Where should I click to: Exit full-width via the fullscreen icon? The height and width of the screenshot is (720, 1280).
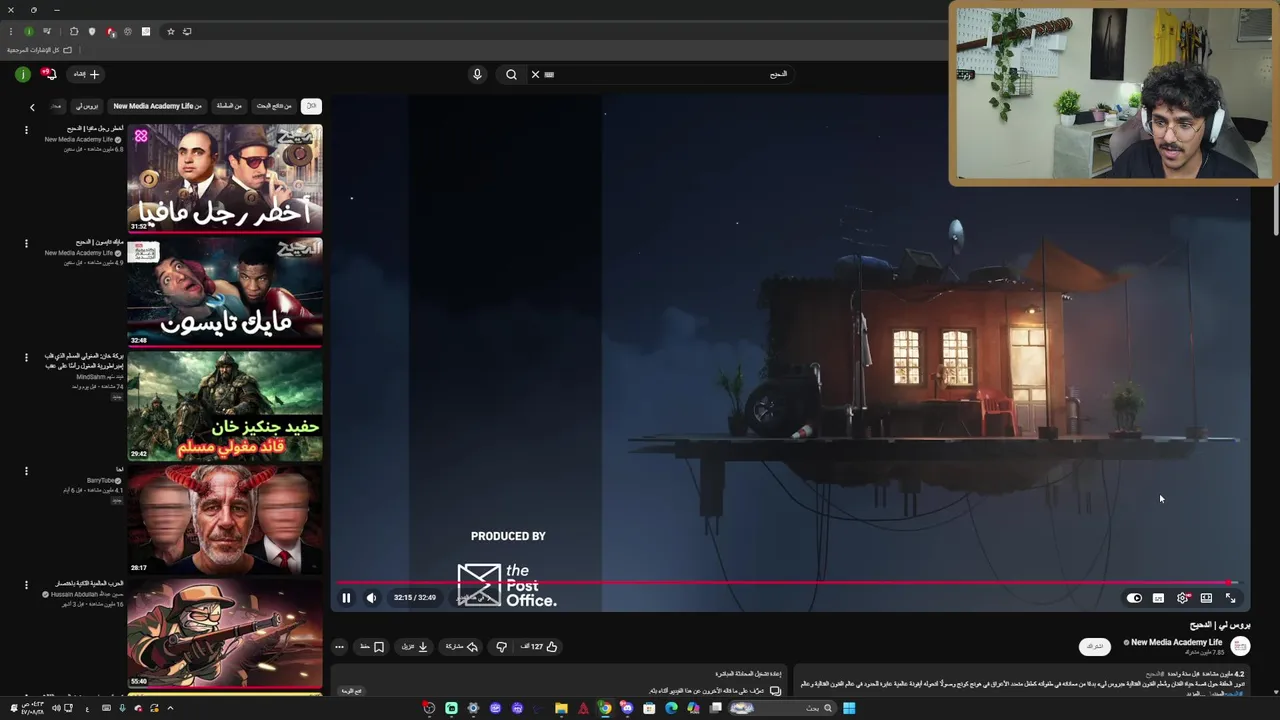click(1230, 598)
